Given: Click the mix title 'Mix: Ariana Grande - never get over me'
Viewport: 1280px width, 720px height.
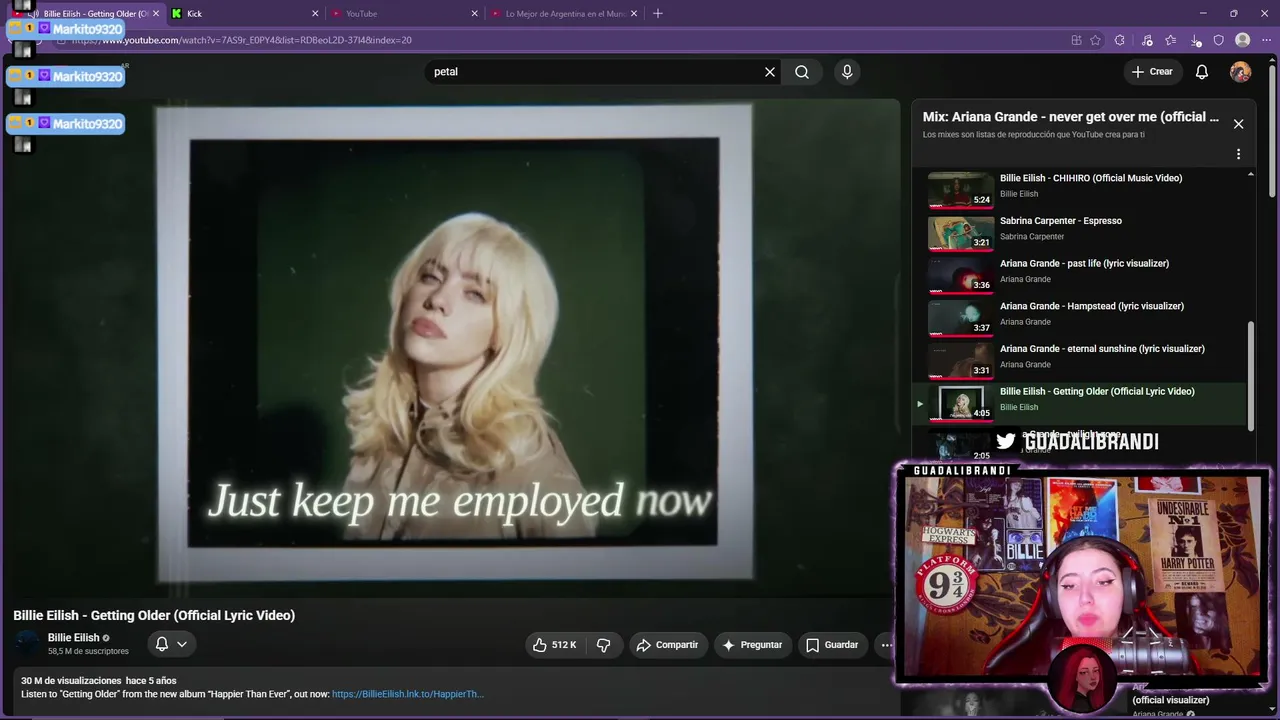Looking at the screenshot, I should click(1071, 117).
